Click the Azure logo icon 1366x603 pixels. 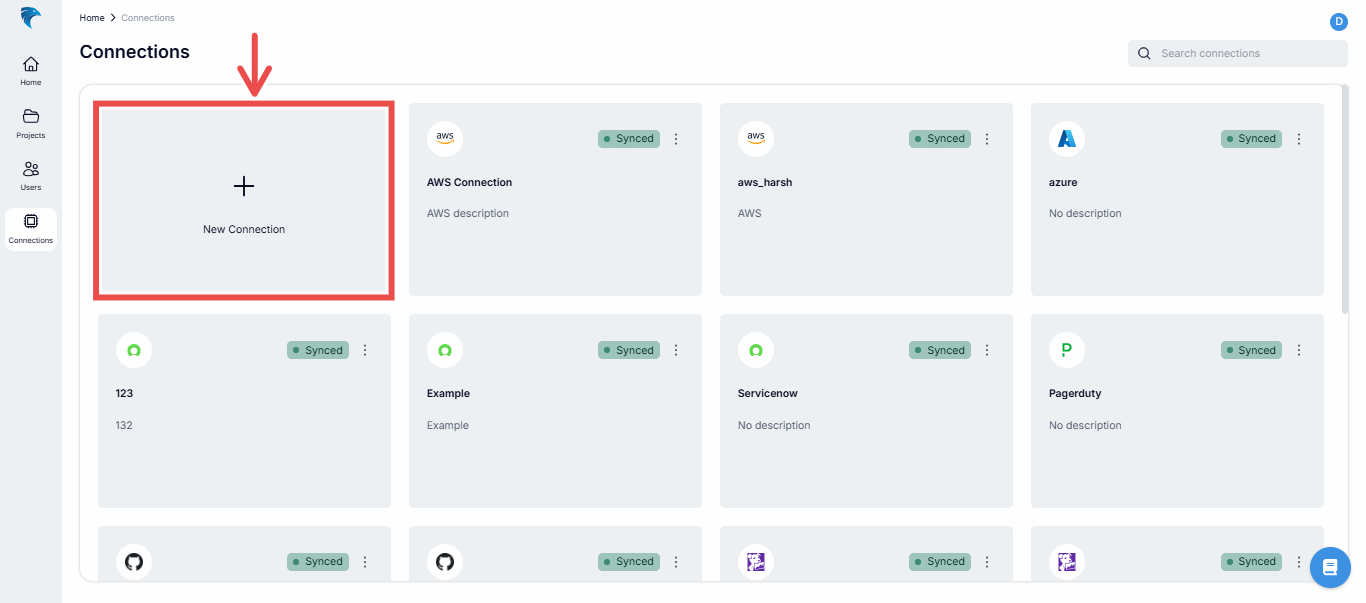point(1067,138)
